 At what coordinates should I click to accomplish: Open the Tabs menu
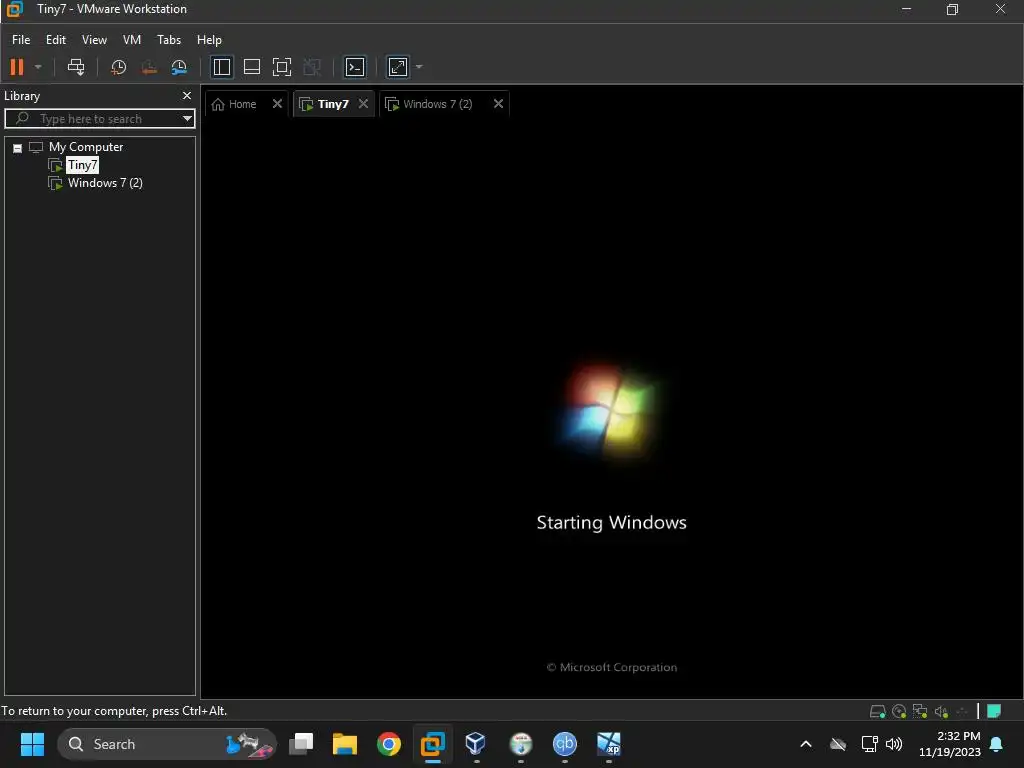tap(169, 40)
